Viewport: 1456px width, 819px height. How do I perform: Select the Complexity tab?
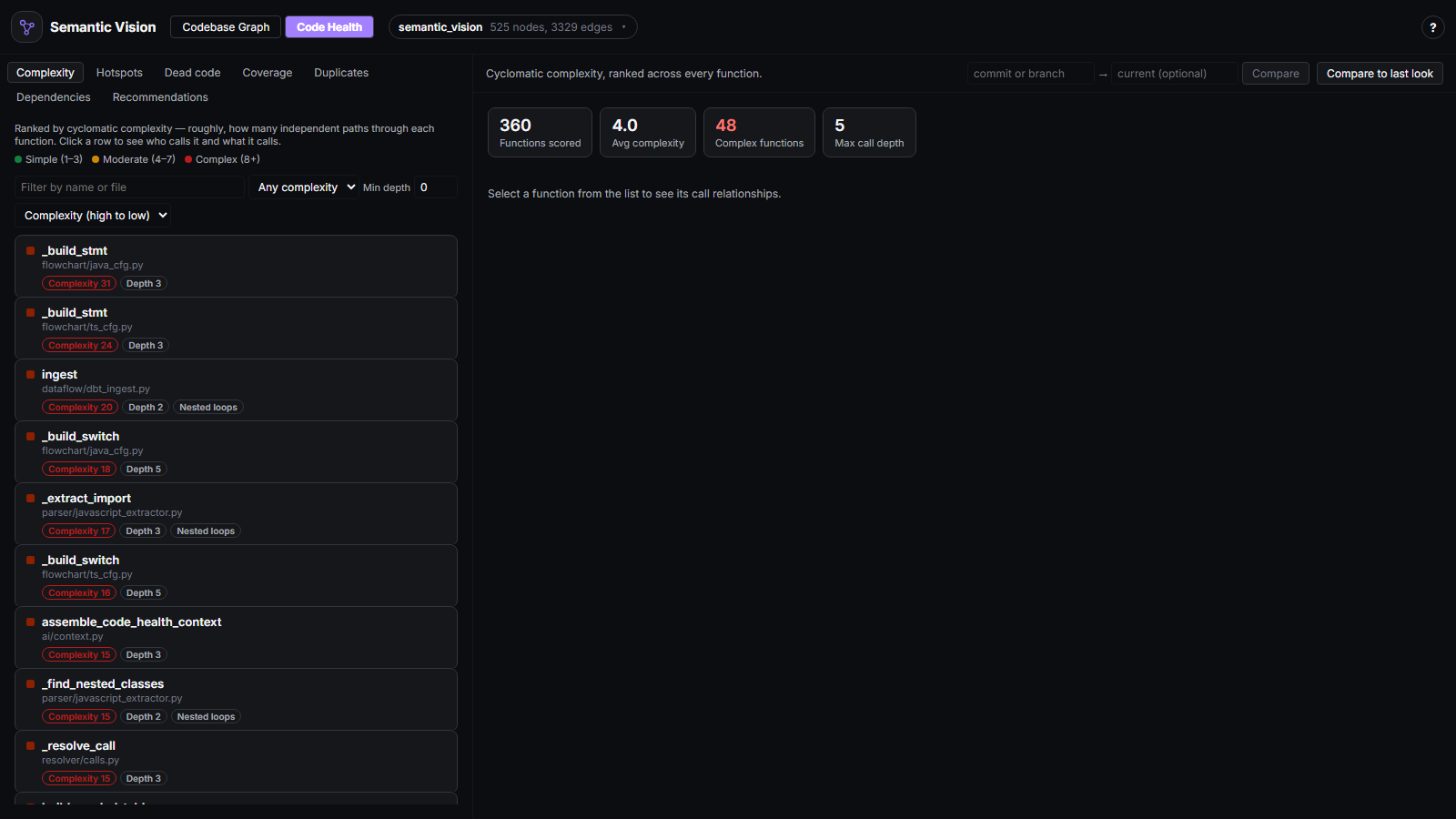click(x=45, y=73)
